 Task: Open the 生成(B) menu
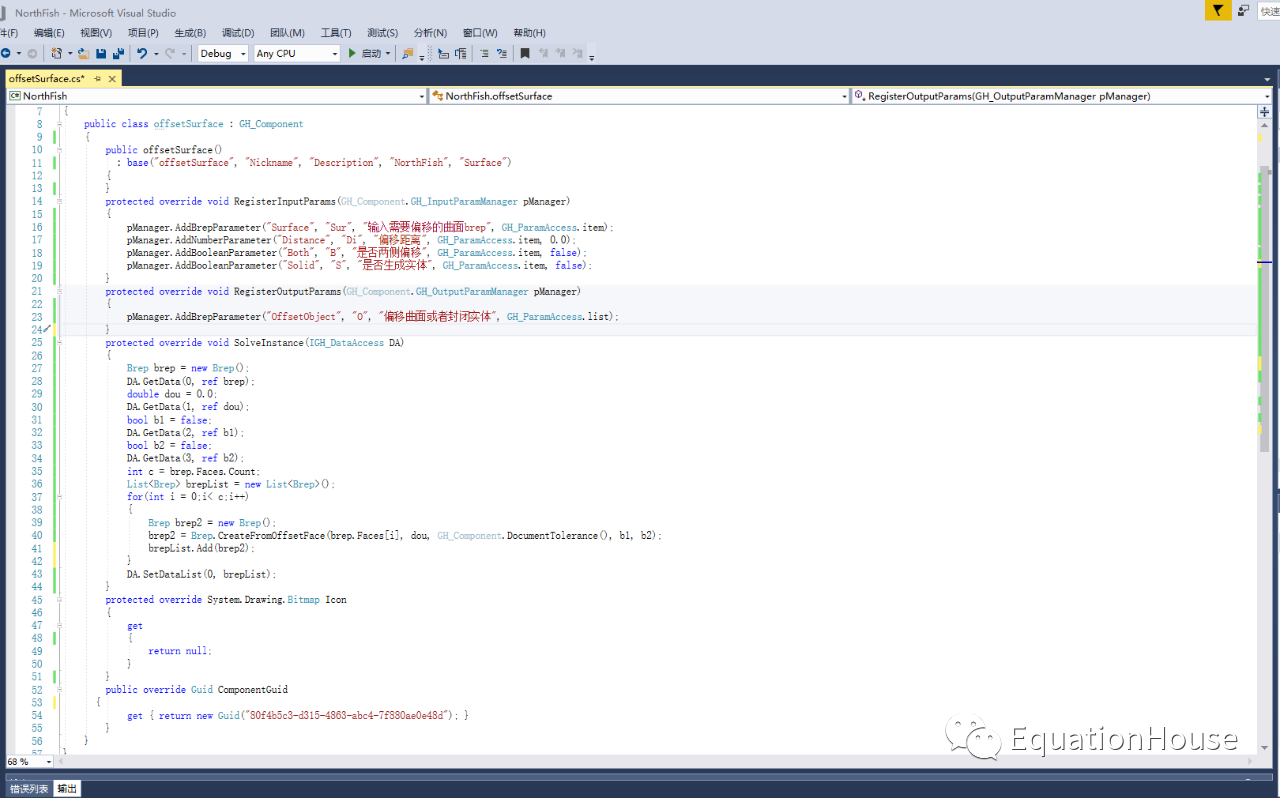pyautogui.click(x=190, y=33)
